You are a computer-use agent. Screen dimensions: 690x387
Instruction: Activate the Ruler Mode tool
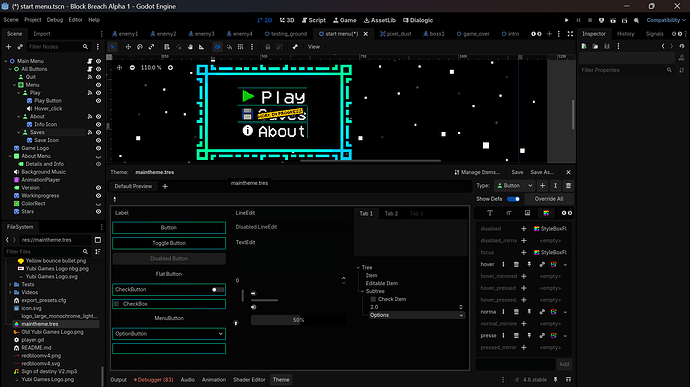pyautogui.click(x=202, y=47)
